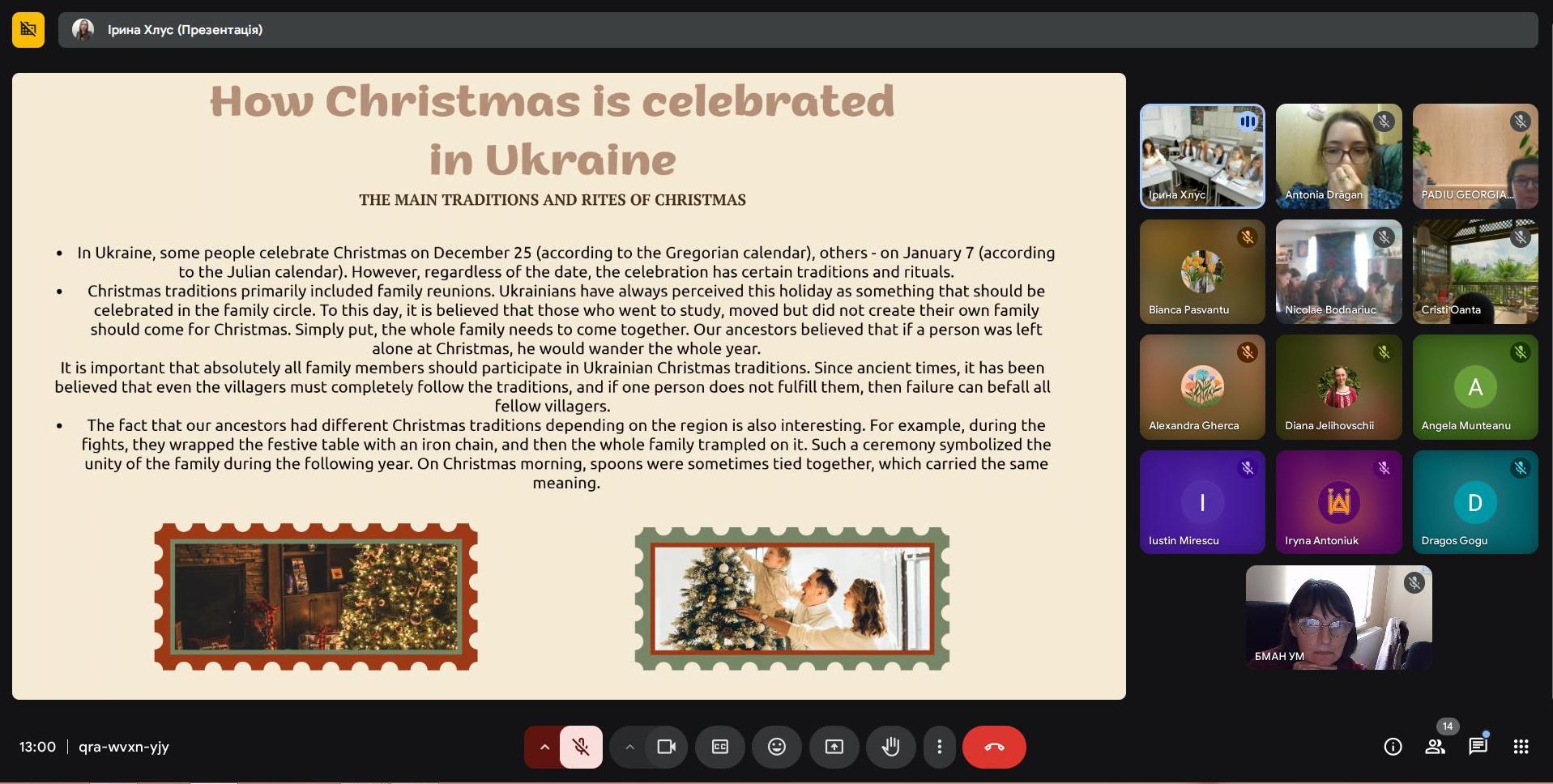Expand audio settings arrow beside microphone
1553x784 pixels.
pyautogui.click(x=544, y=747)
